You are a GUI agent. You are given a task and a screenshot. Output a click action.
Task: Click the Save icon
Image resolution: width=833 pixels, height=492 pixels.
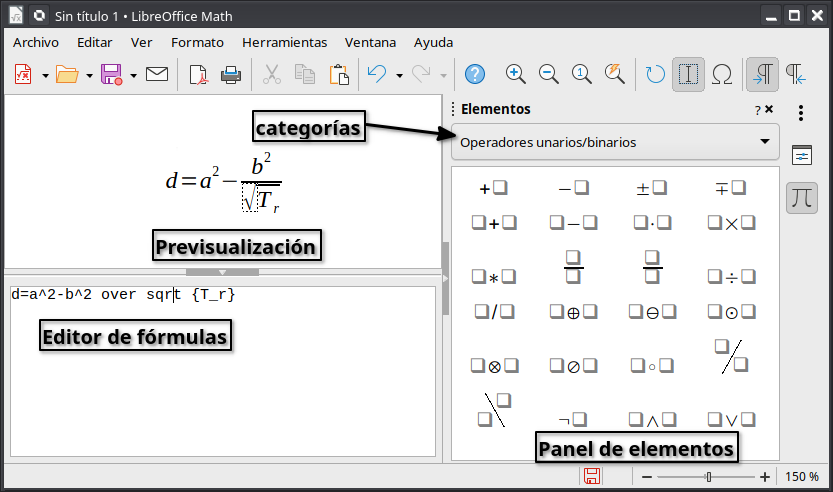[x=112, y=74]
